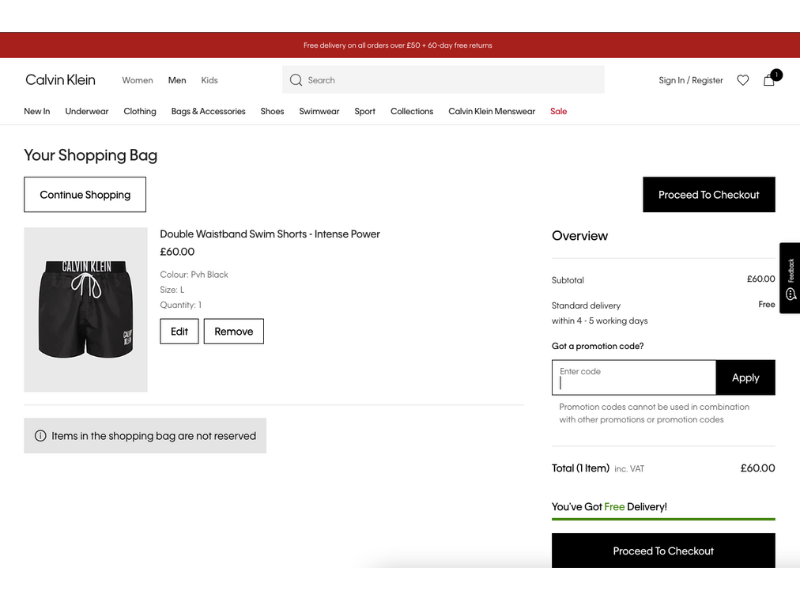This screenshot has width=800, height=600.
Task: Open the shopping bag icon
Action: (769, 80)
